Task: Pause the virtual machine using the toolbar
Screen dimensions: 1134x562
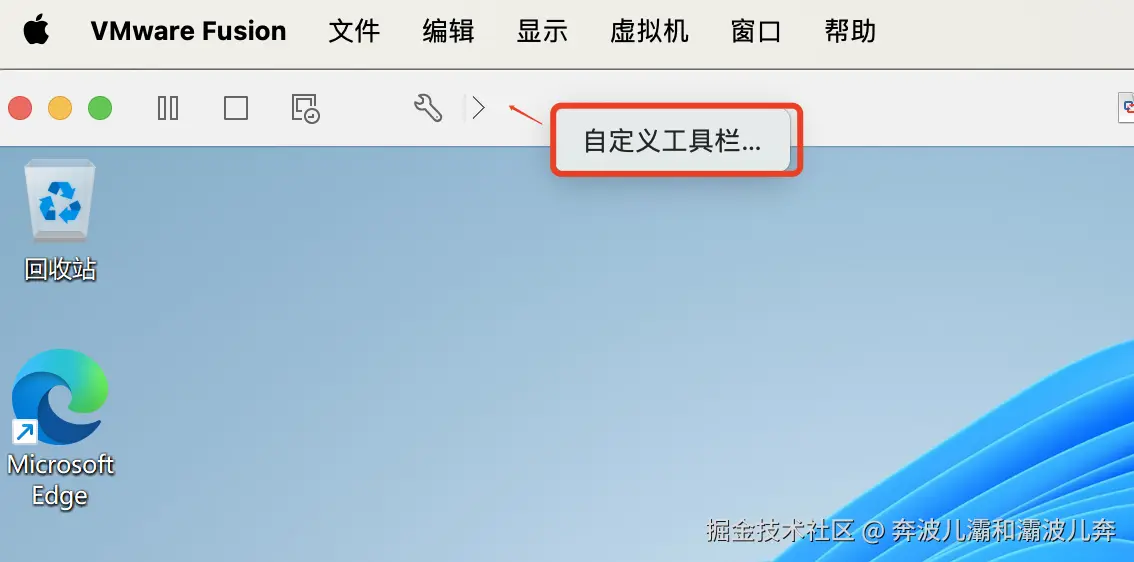Action: click(x=168, y=108)
